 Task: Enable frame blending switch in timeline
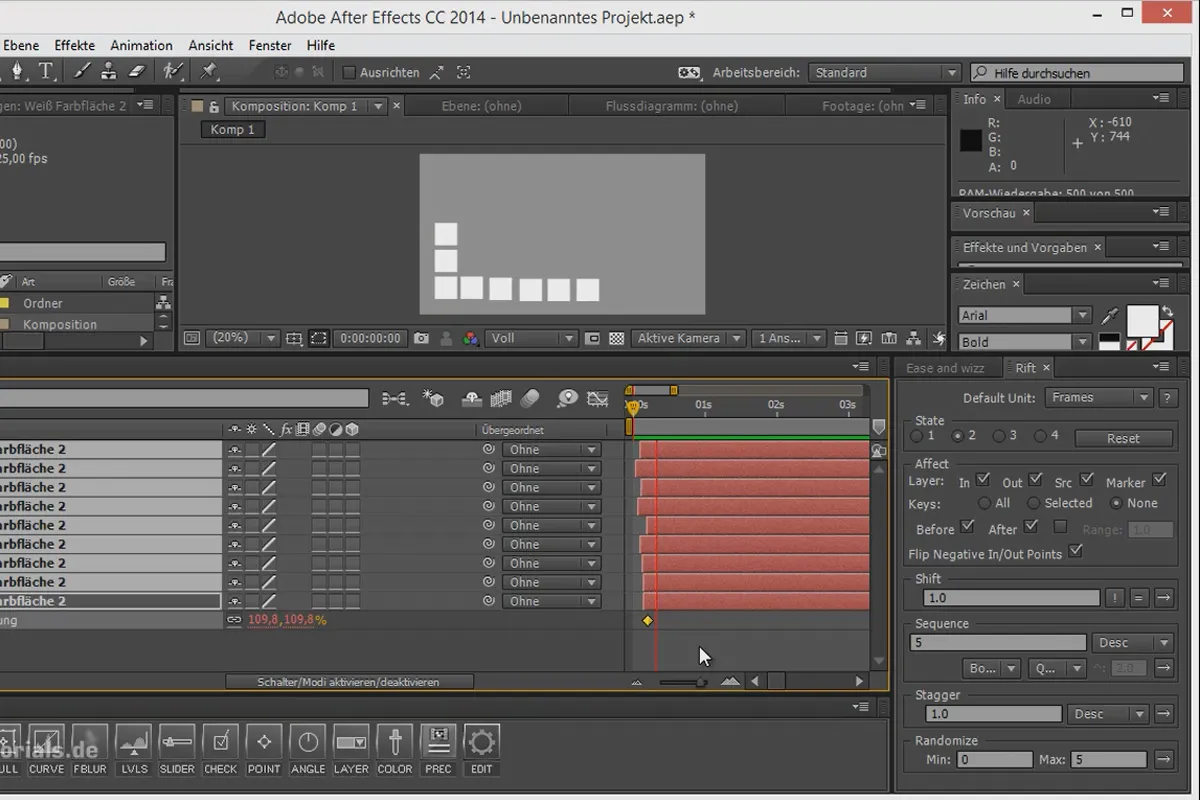coord(501,399)
